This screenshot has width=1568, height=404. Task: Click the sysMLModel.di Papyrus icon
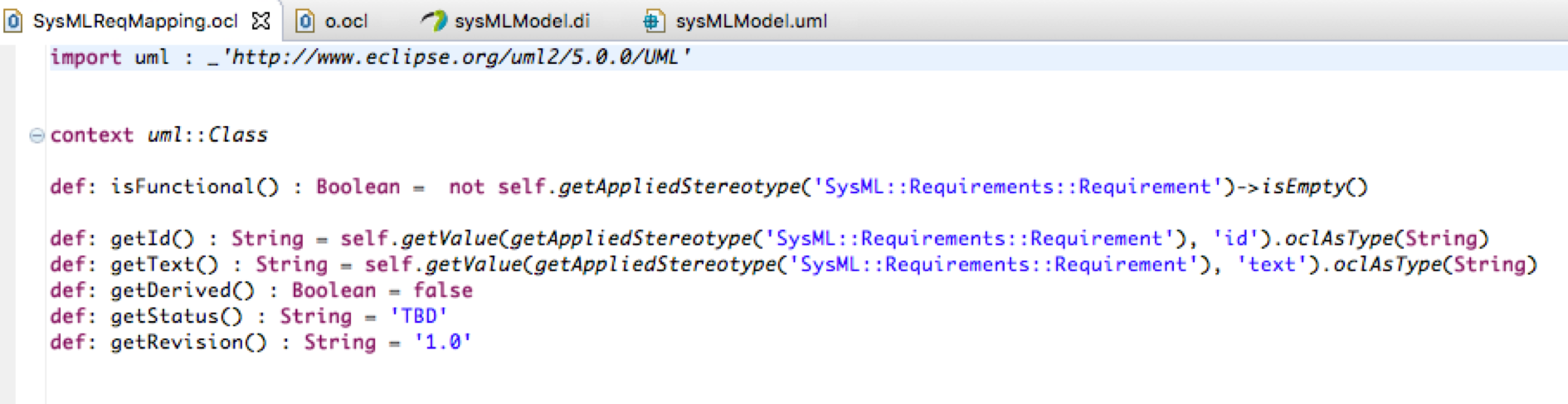[434, 21]
